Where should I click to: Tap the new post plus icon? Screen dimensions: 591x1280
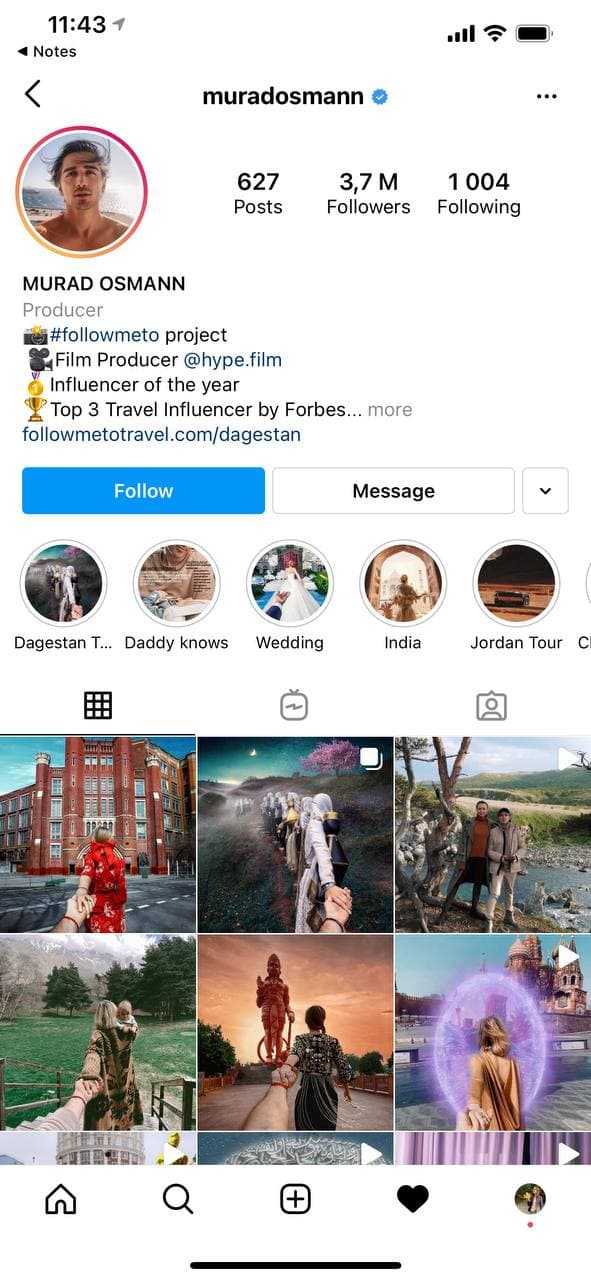295,1198
